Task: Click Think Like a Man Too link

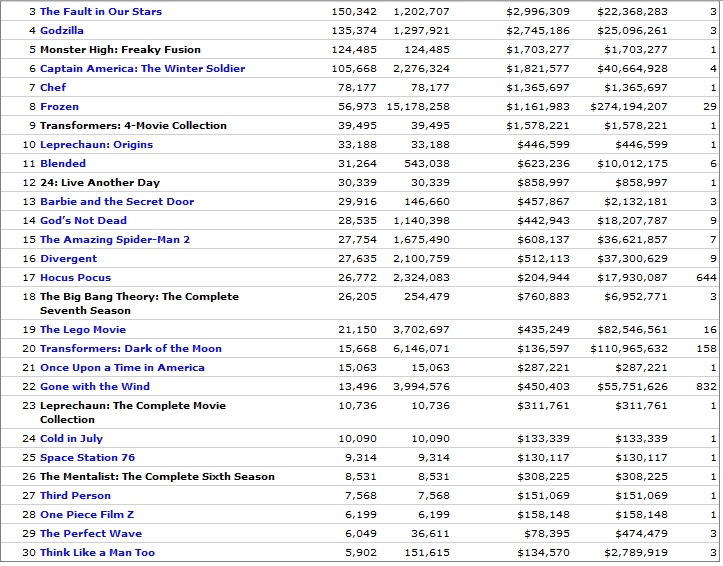Action: click(x=97, y=553)
